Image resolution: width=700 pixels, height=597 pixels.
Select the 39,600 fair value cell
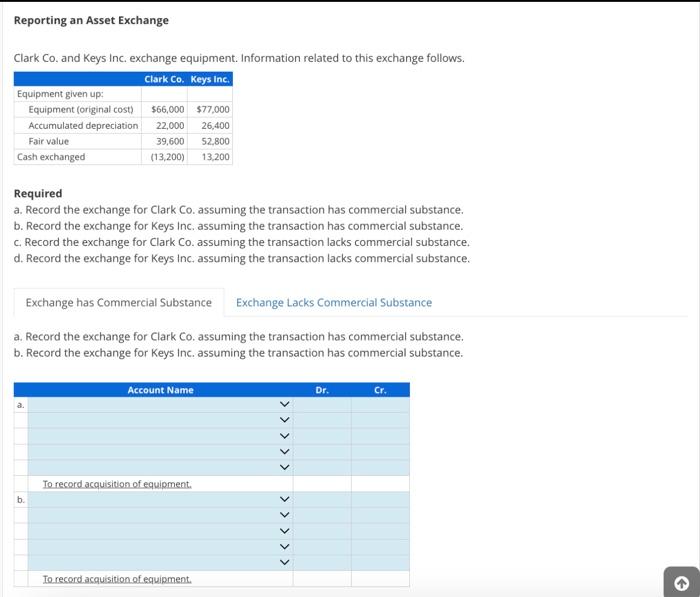(x=164, y=141)
